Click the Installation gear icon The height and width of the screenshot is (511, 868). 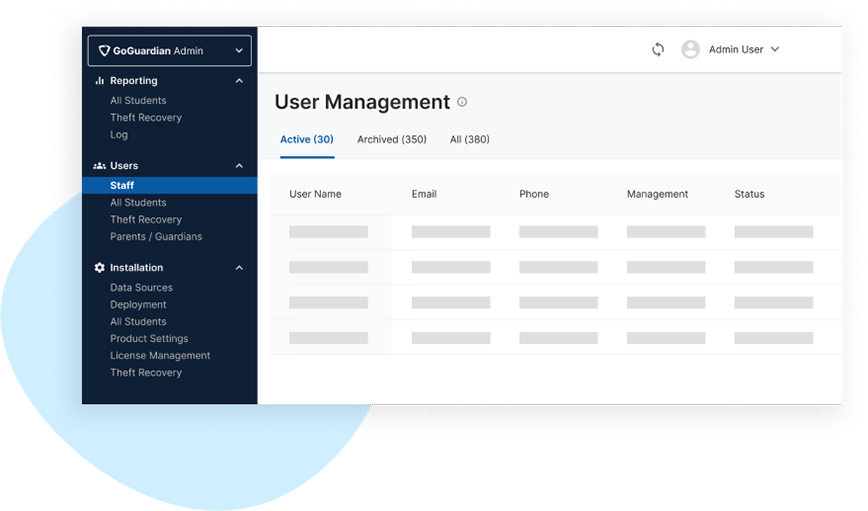pos(100,267)
